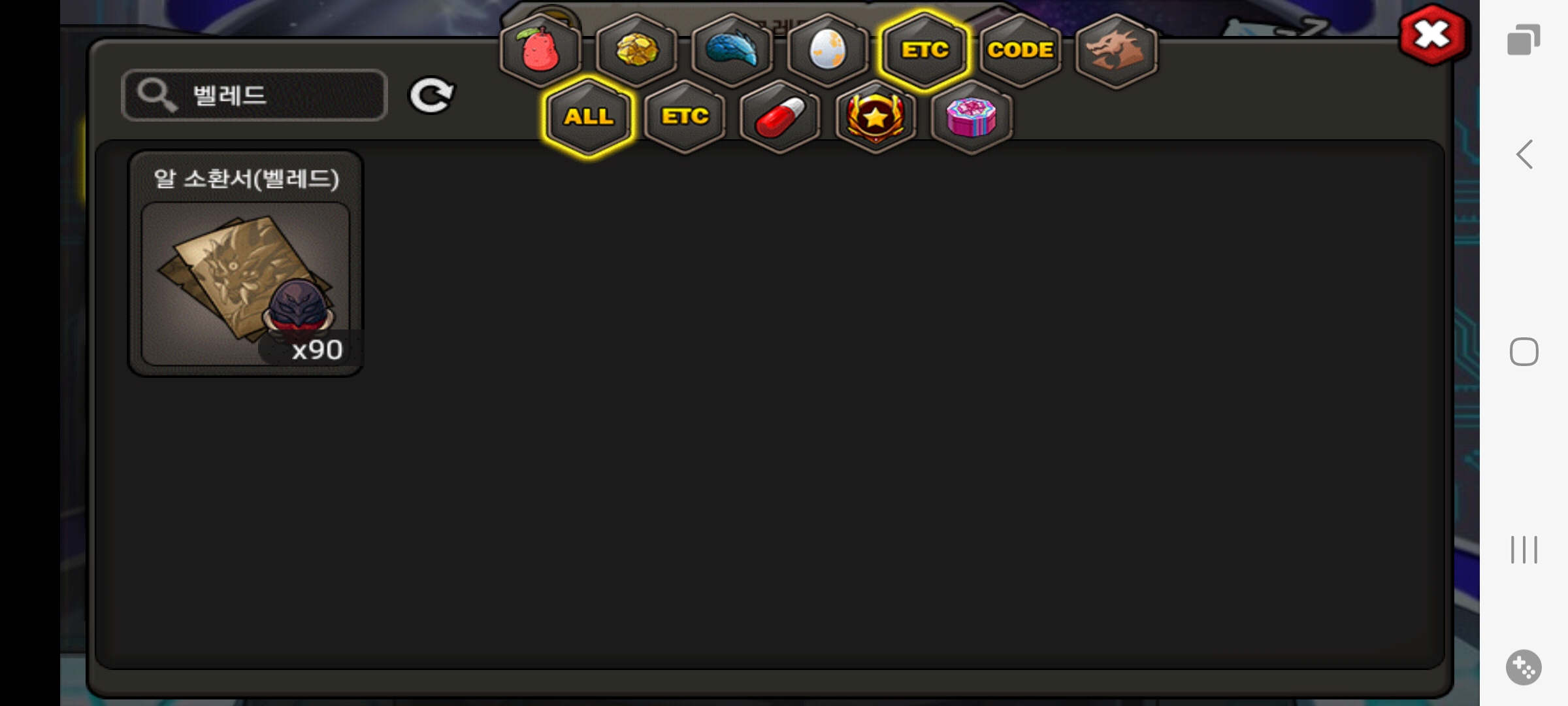Click the search field containing 벨레드
This screenshot has width=1568, height=706.
[255, 95]
